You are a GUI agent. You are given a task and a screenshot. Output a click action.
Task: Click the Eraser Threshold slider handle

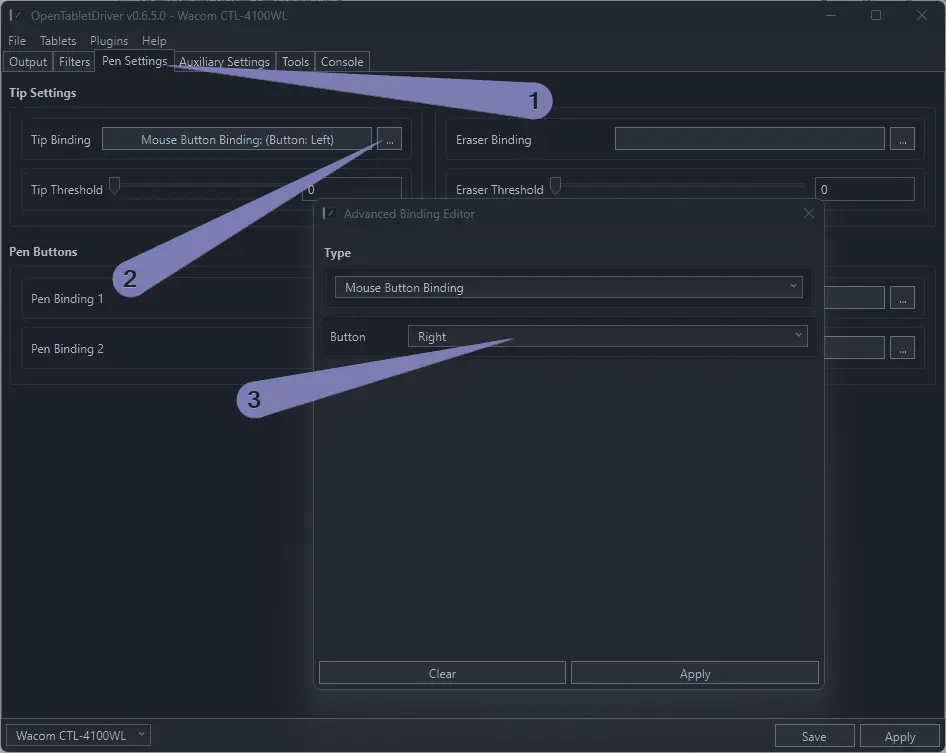(556, 185)
